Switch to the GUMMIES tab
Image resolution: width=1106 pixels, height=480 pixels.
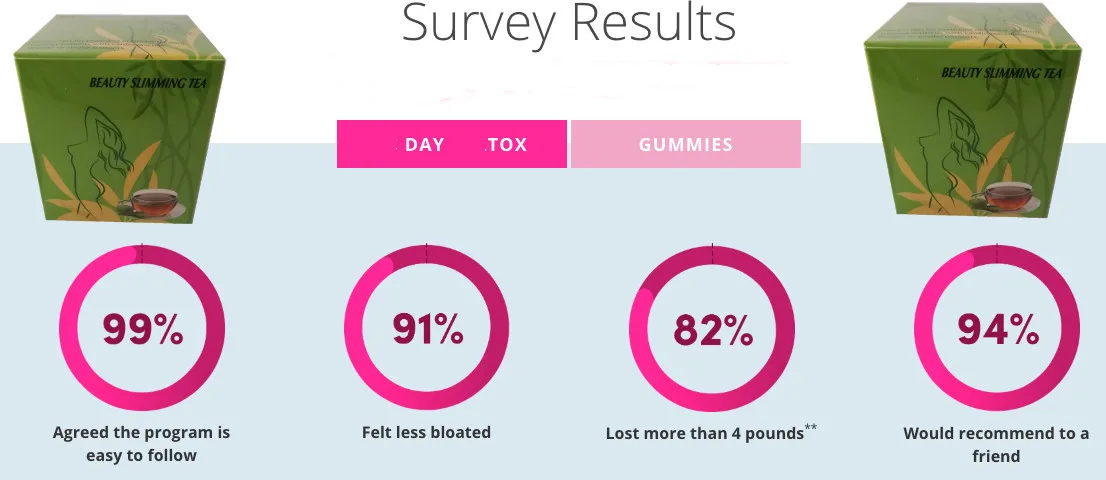686,144
